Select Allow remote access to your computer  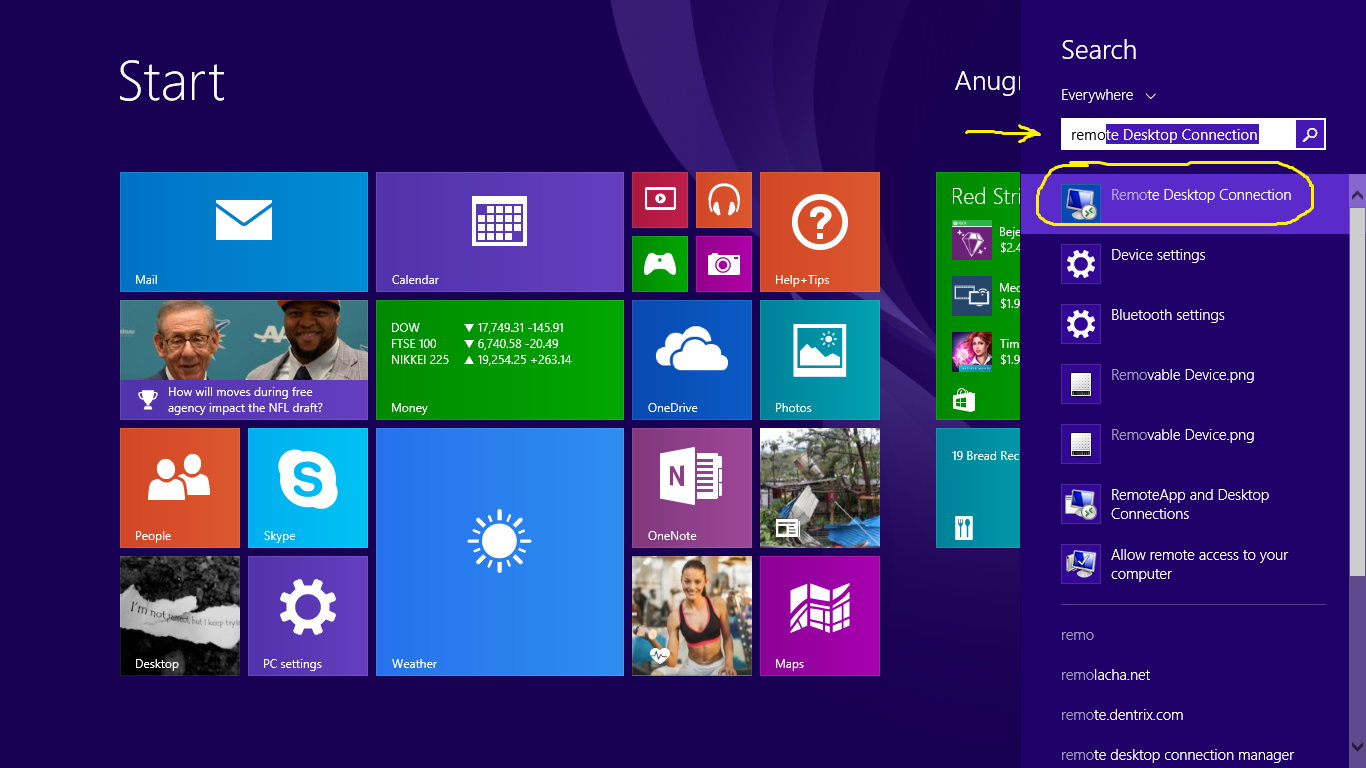coord(1185,564)
